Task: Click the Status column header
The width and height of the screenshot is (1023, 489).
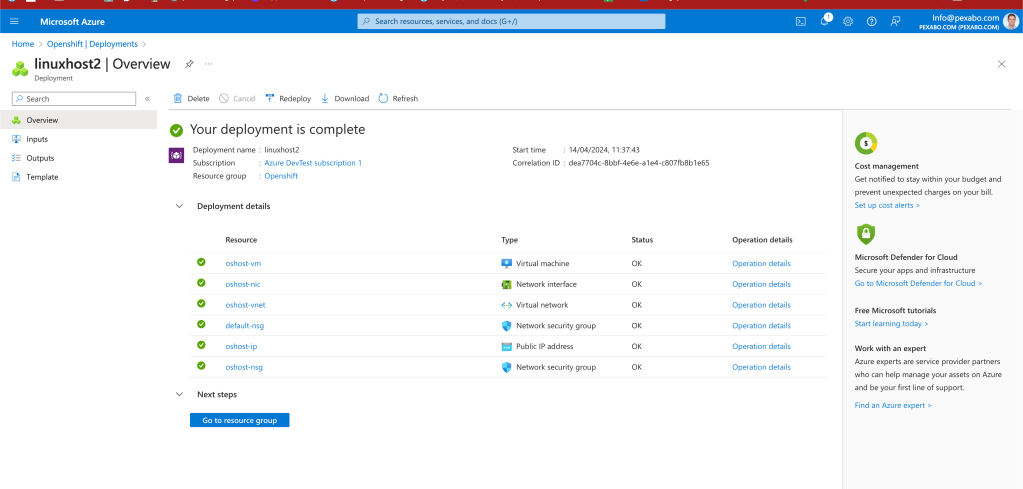Action: [x=642, y=240]
